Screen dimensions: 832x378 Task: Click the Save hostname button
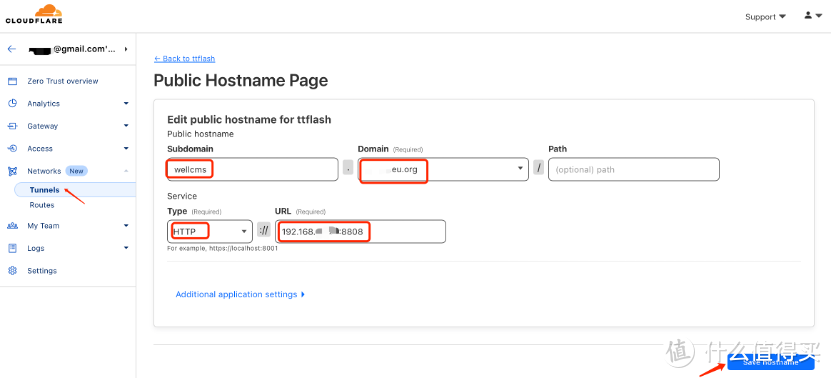770,362
